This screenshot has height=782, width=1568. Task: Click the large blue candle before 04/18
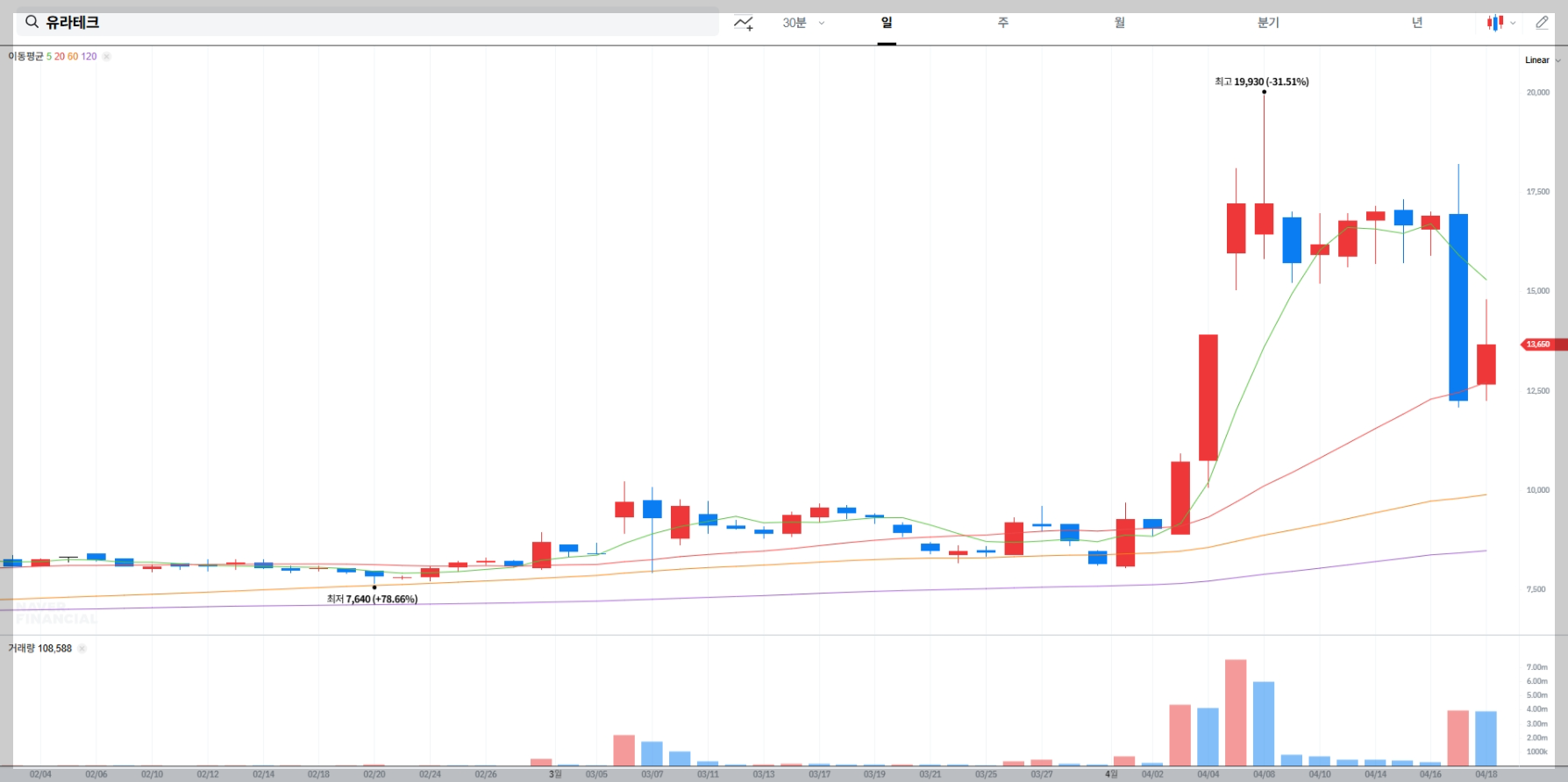1458,307
